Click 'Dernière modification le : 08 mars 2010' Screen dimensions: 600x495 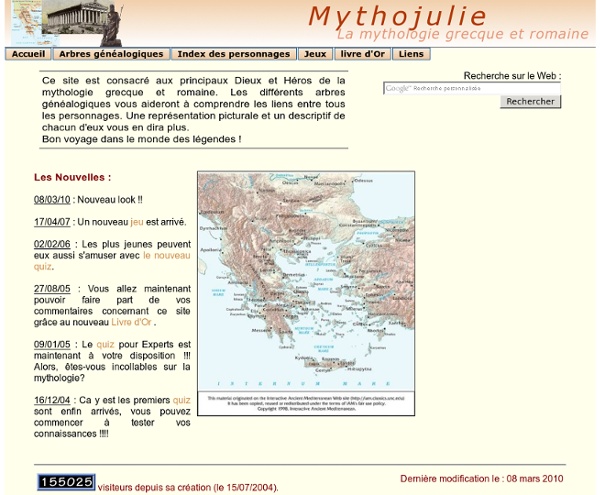point(482,479)
